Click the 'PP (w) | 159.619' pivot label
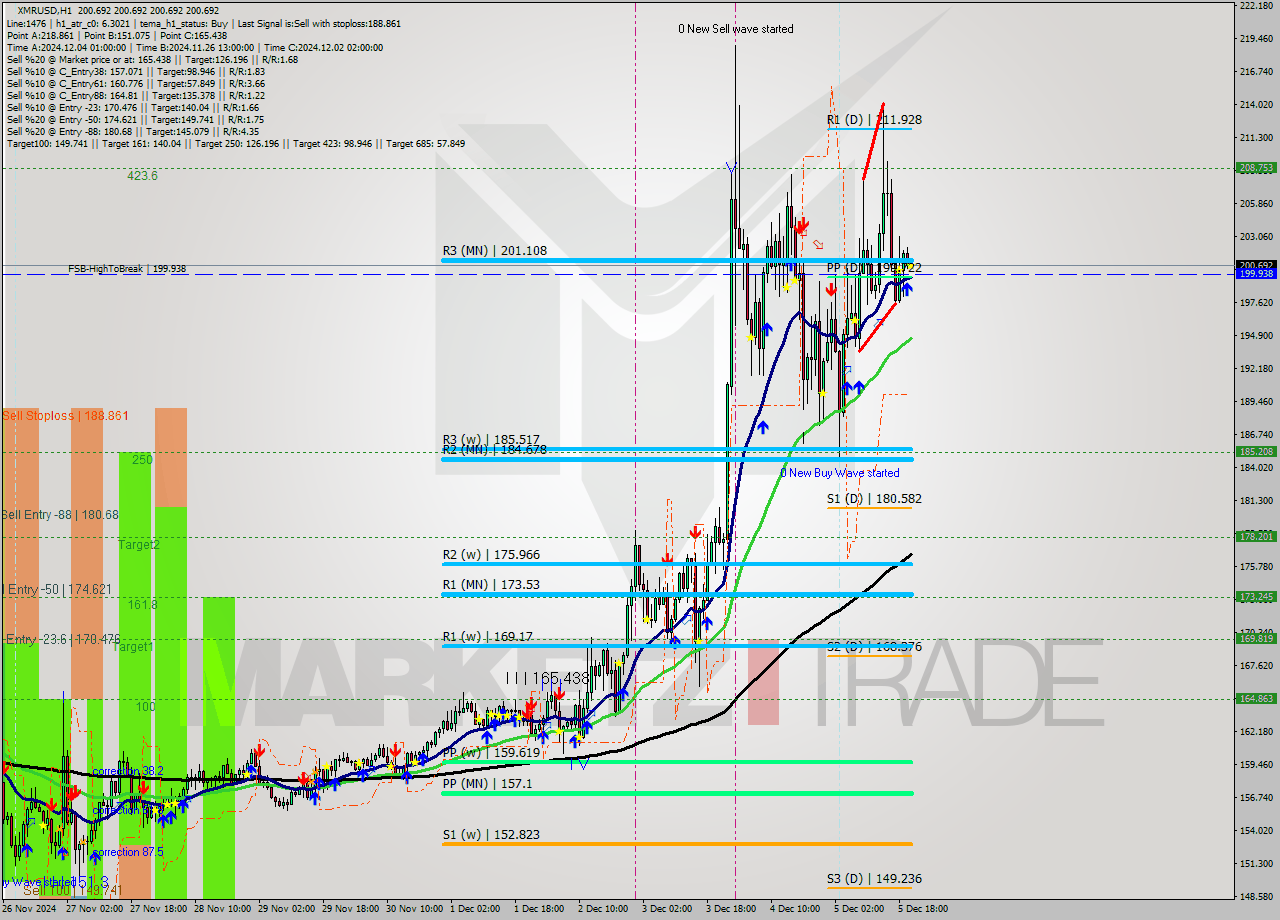Screen dimensions: 1280x920 (x=491, y=753)
